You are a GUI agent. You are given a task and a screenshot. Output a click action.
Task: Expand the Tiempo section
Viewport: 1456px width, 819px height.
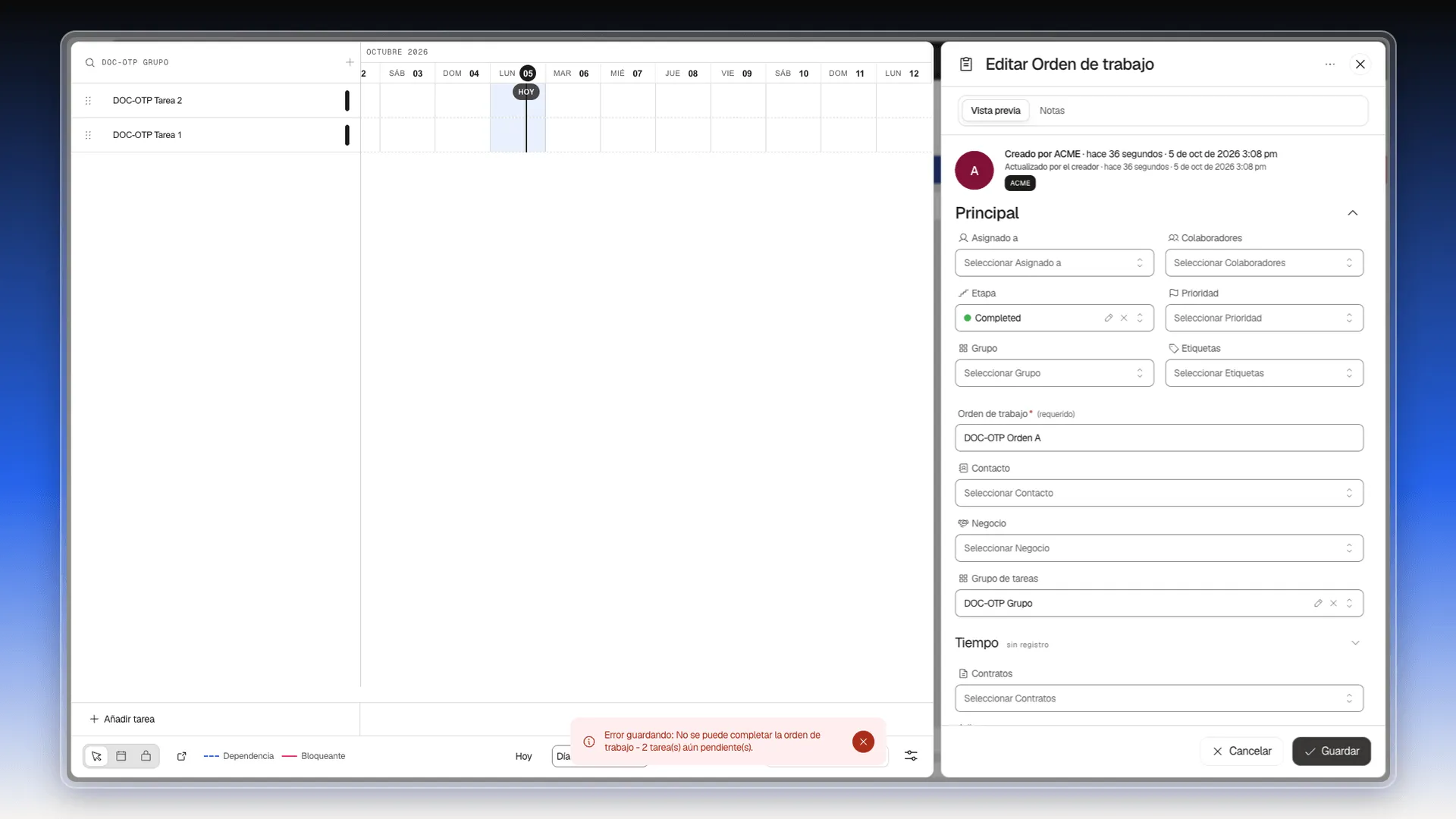tap(1355, 643)
